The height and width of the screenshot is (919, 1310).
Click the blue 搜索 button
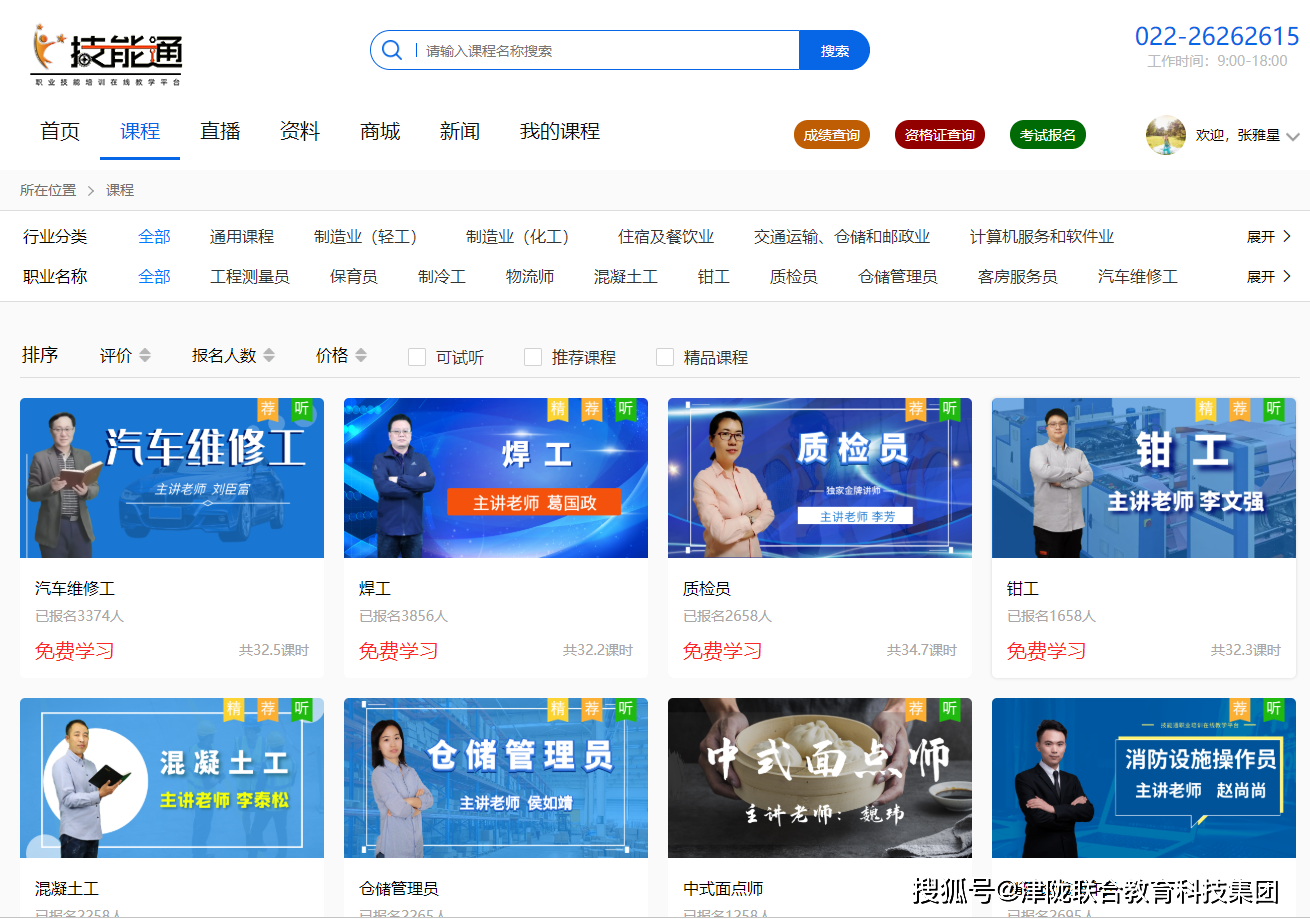click(834, 50)
